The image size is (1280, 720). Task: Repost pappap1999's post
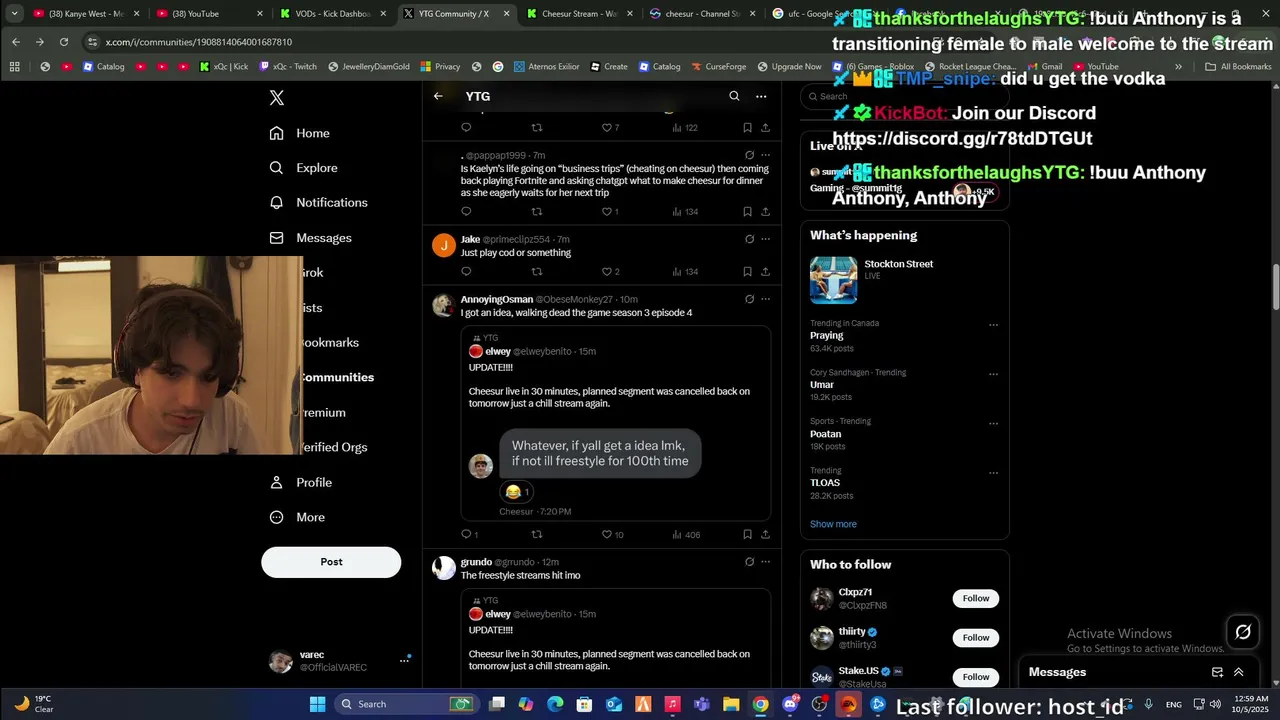tap(537, 212)
